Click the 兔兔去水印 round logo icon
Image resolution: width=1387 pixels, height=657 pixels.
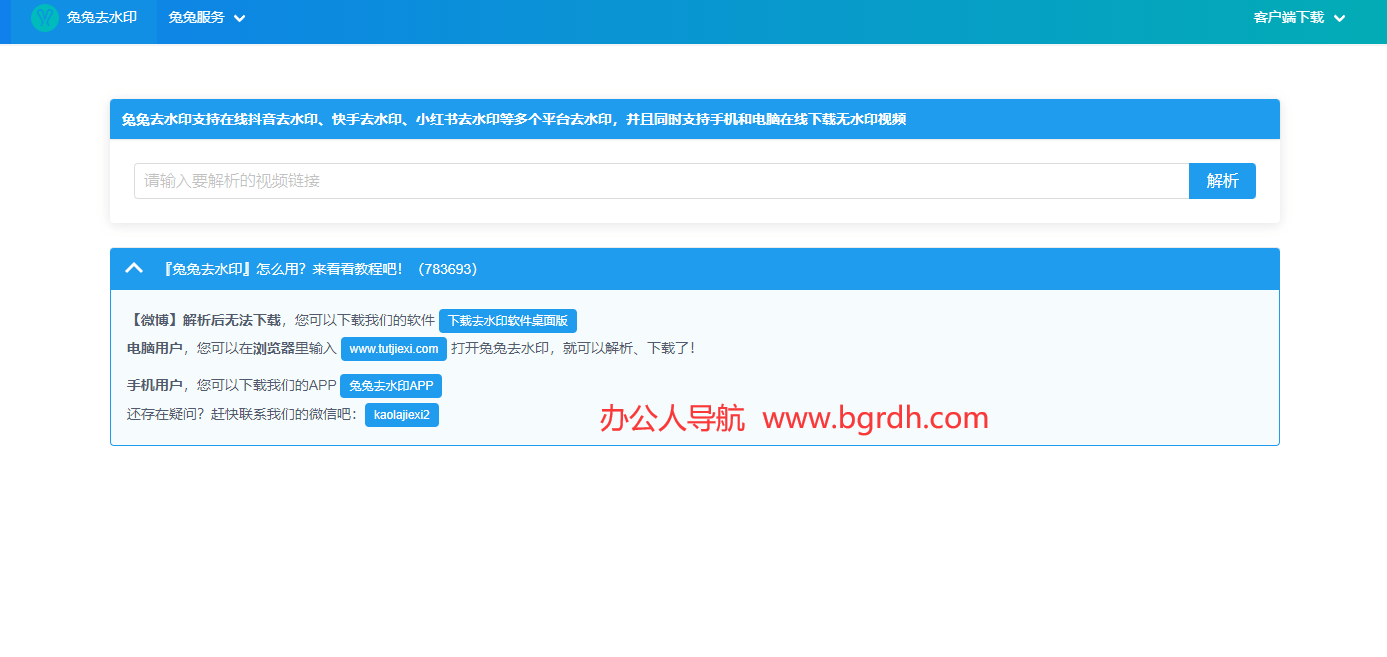45,17
